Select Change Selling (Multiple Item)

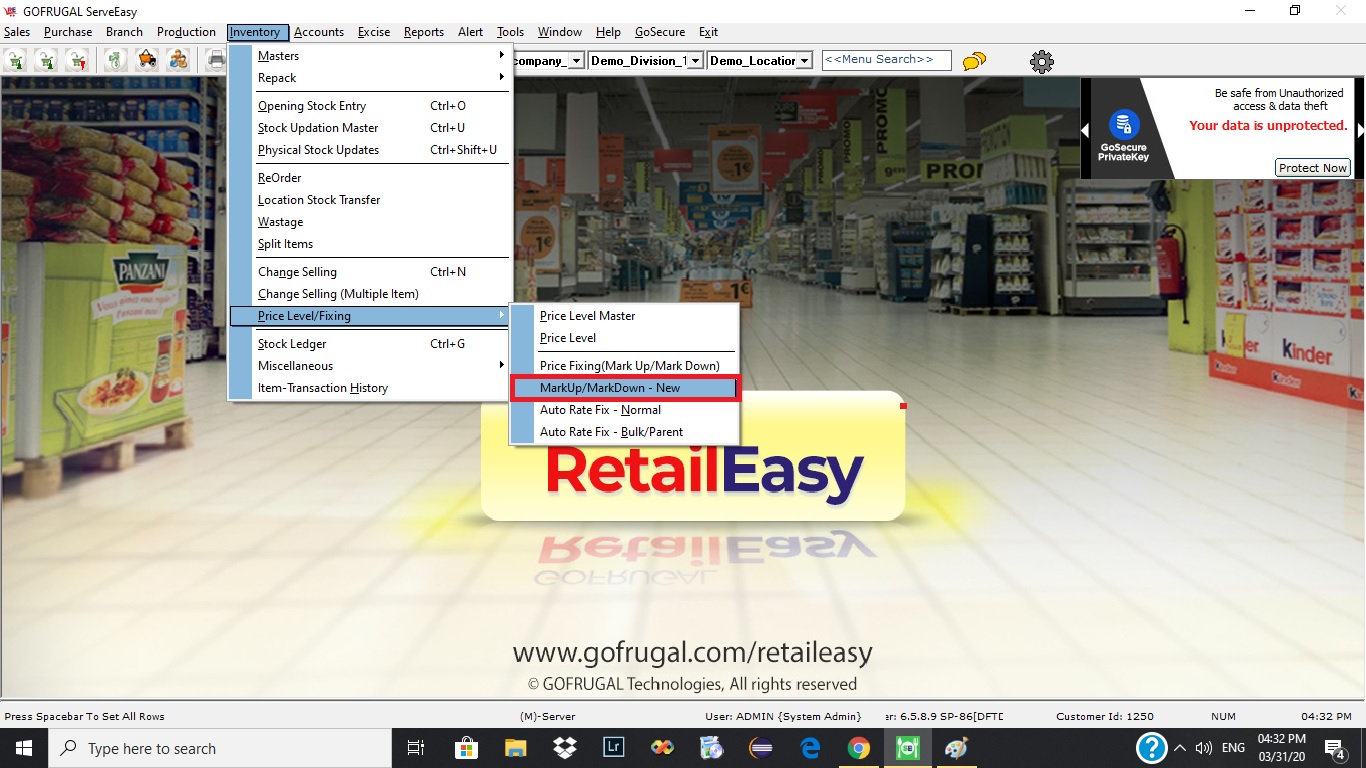pos(370,294)
